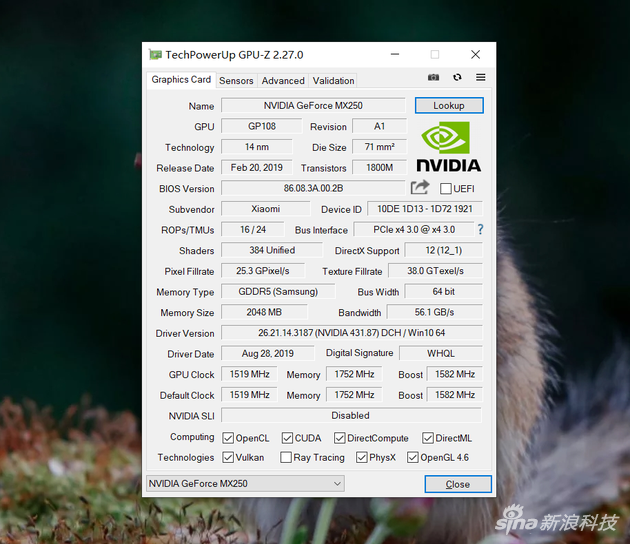Toggle the DirectCompute checkbox
630x544 pixels.
[x=340, y=438]
